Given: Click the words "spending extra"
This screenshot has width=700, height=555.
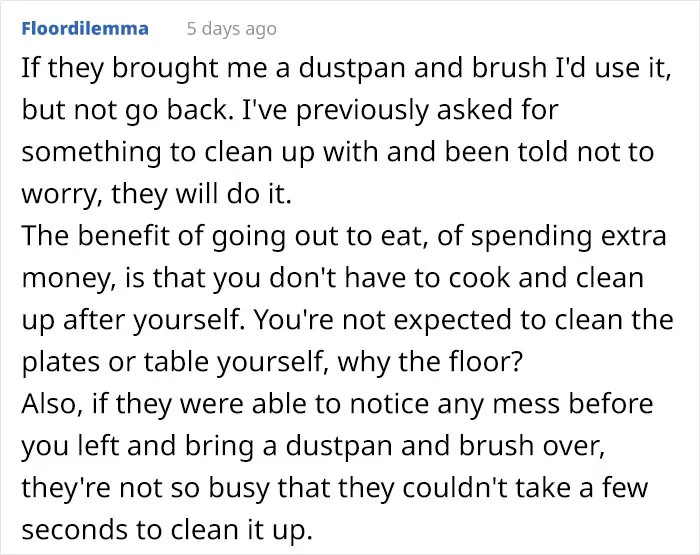Looking at the screenshot, I should pos(568,236).
